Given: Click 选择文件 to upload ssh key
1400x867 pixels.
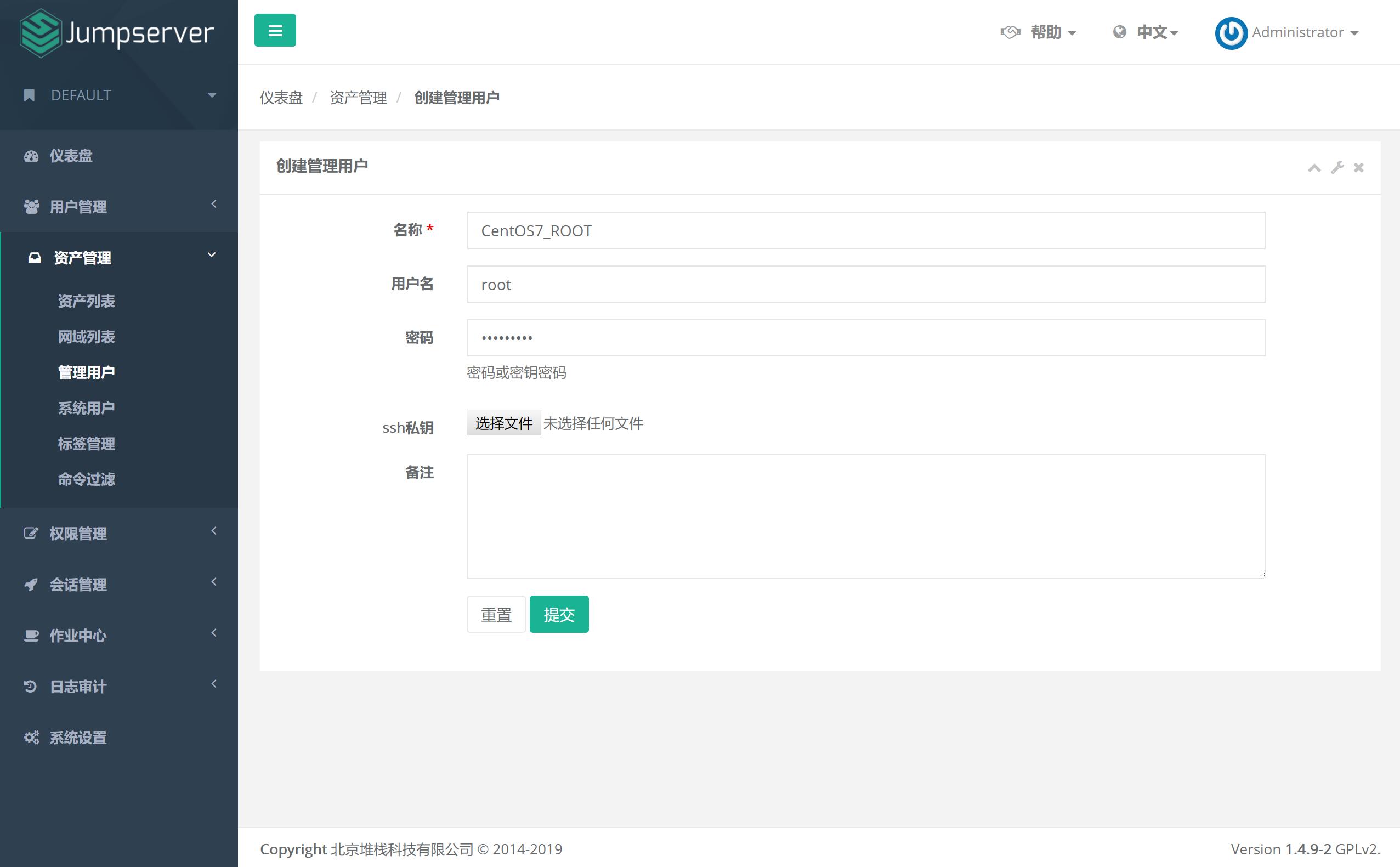Looking at the screenshot, I should click(503, 423).
